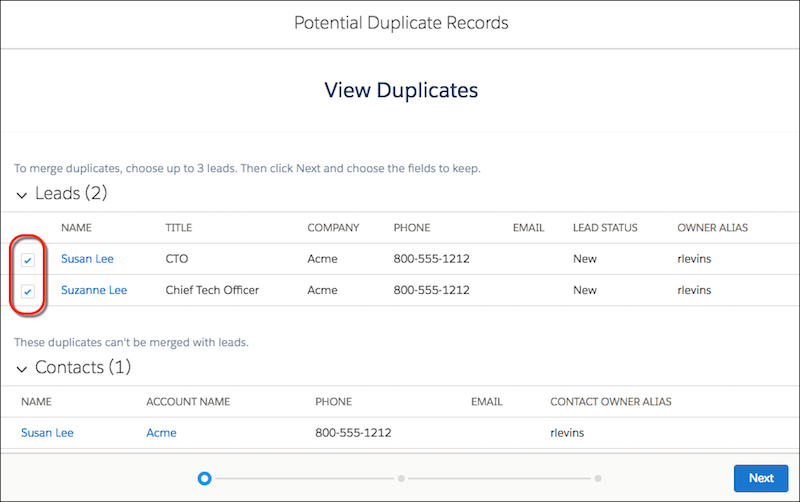The width and height of the screenshot is (800, 502).
Task: Click the current first step progress indicator
Action: tap(204, 479)
